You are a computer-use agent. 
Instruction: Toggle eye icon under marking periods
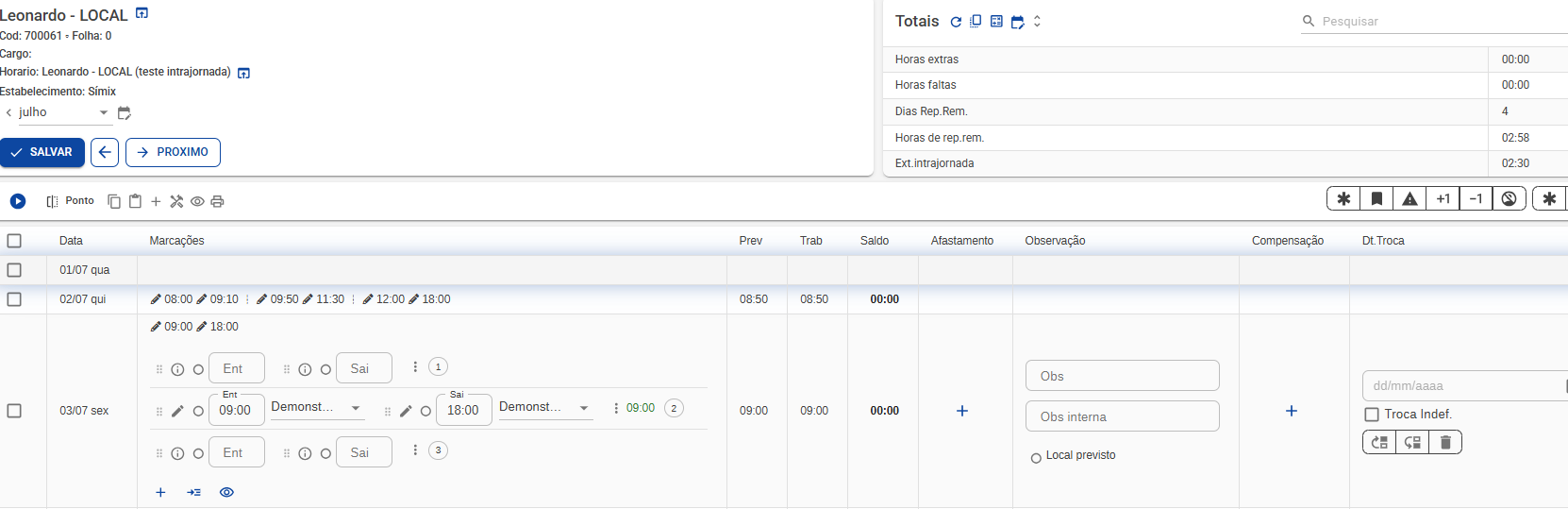click(226, 492)
